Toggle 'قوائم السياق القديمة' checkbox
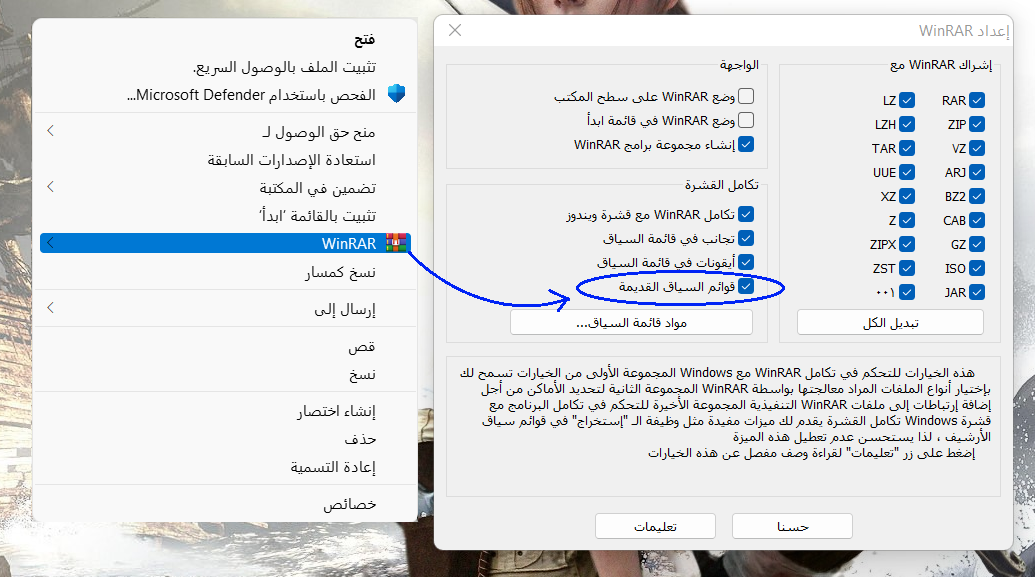This screenshot has height=577, width=1035. [x=746, y=287]
